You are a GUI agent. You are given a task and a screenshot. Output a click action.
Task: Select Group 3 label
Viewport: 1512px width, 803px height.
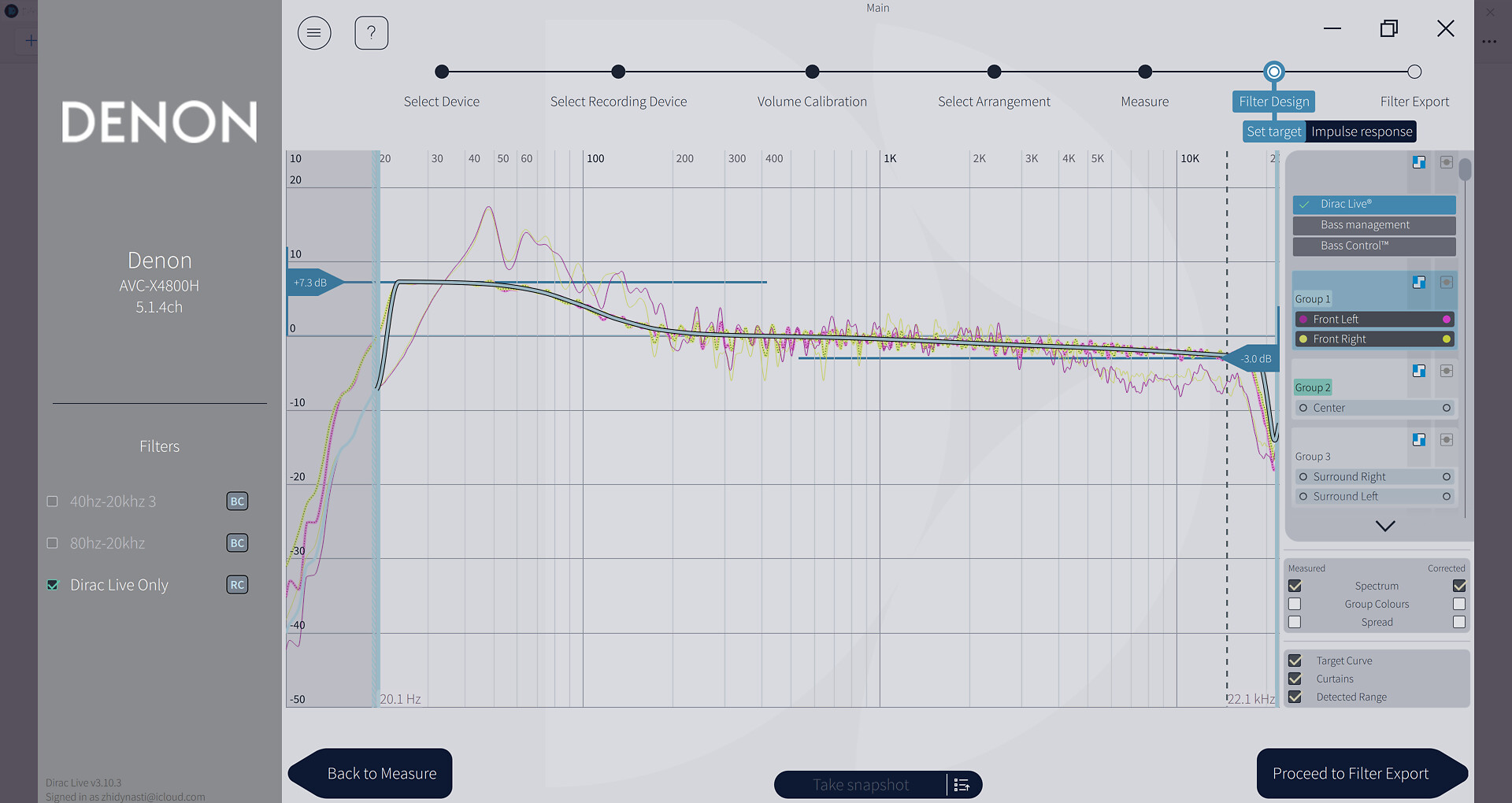(x=1313, y=457)
